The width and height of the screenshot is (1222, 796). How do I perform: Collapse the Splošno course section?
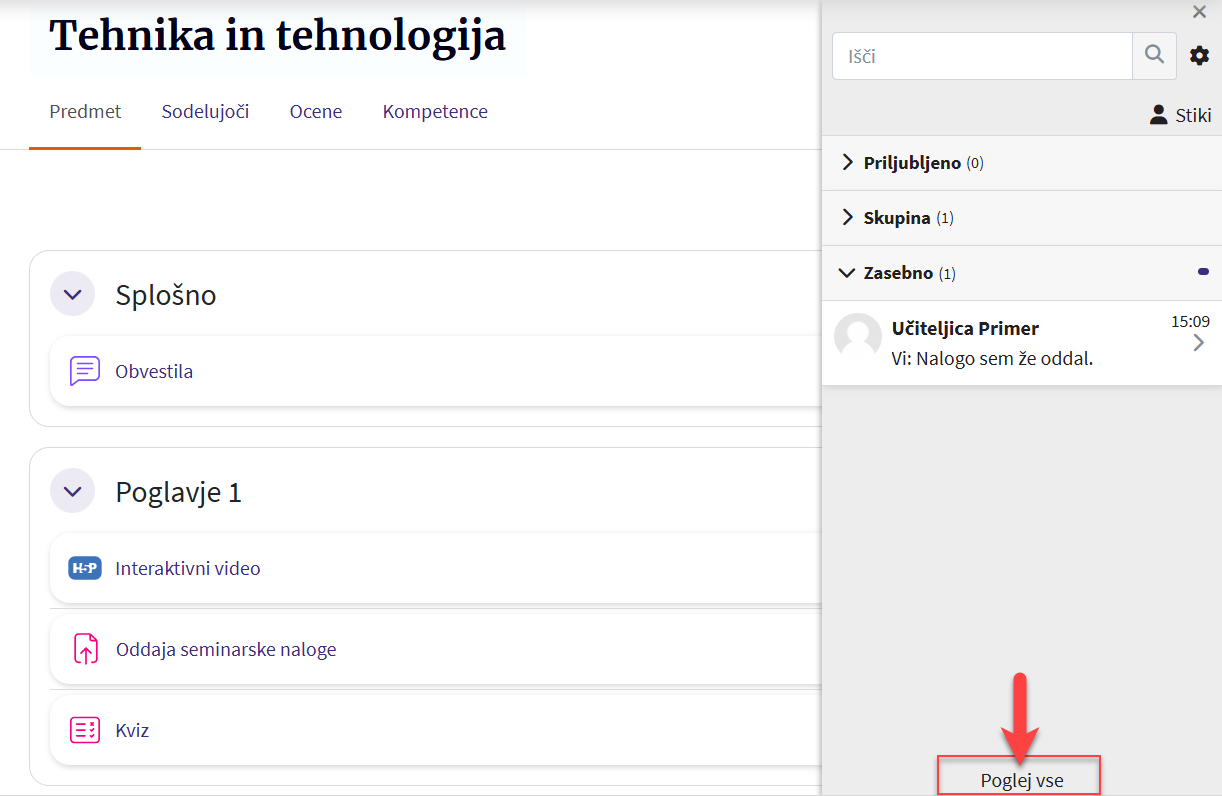click(x=72, y=295)
